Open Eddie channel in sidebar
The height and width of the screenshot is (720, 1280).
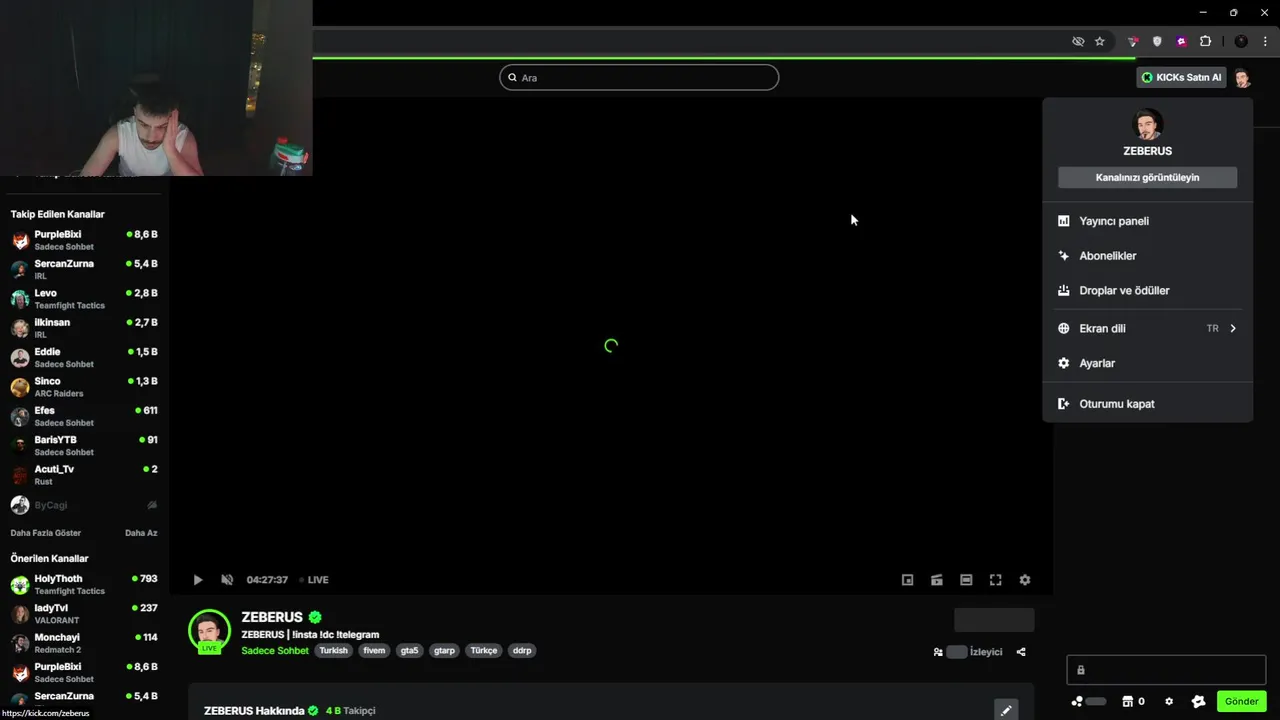point(84,357)
